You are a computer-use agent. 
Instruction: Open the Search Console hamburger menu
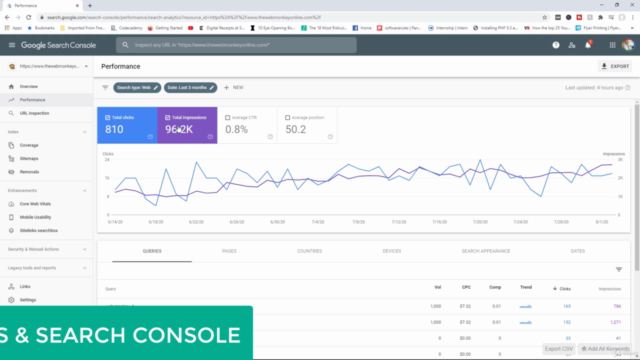(12, 45)
